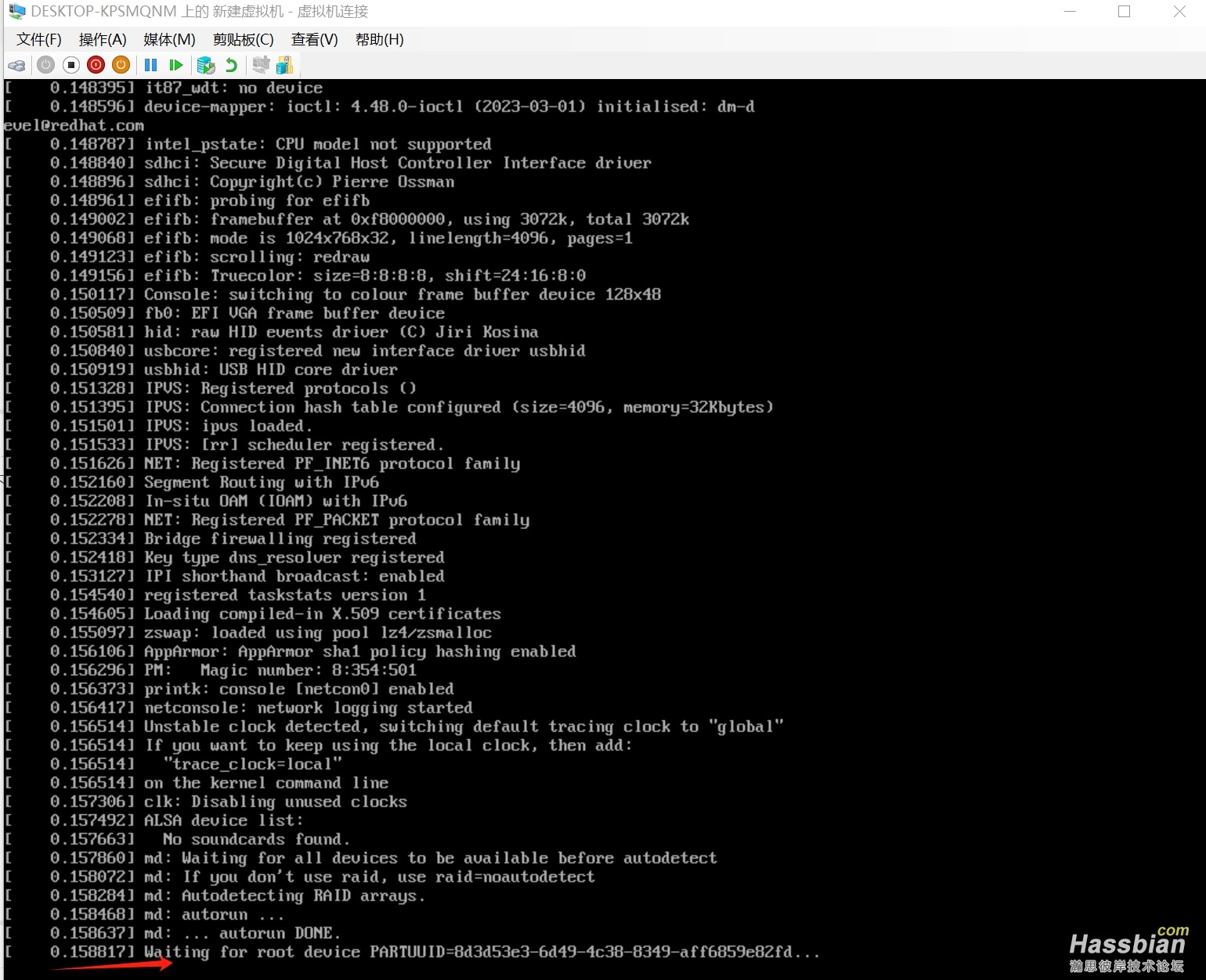Click the 'Unstable clock detected' console line
This screenshot has width=1206, height=980.
(x=394, y=727)
